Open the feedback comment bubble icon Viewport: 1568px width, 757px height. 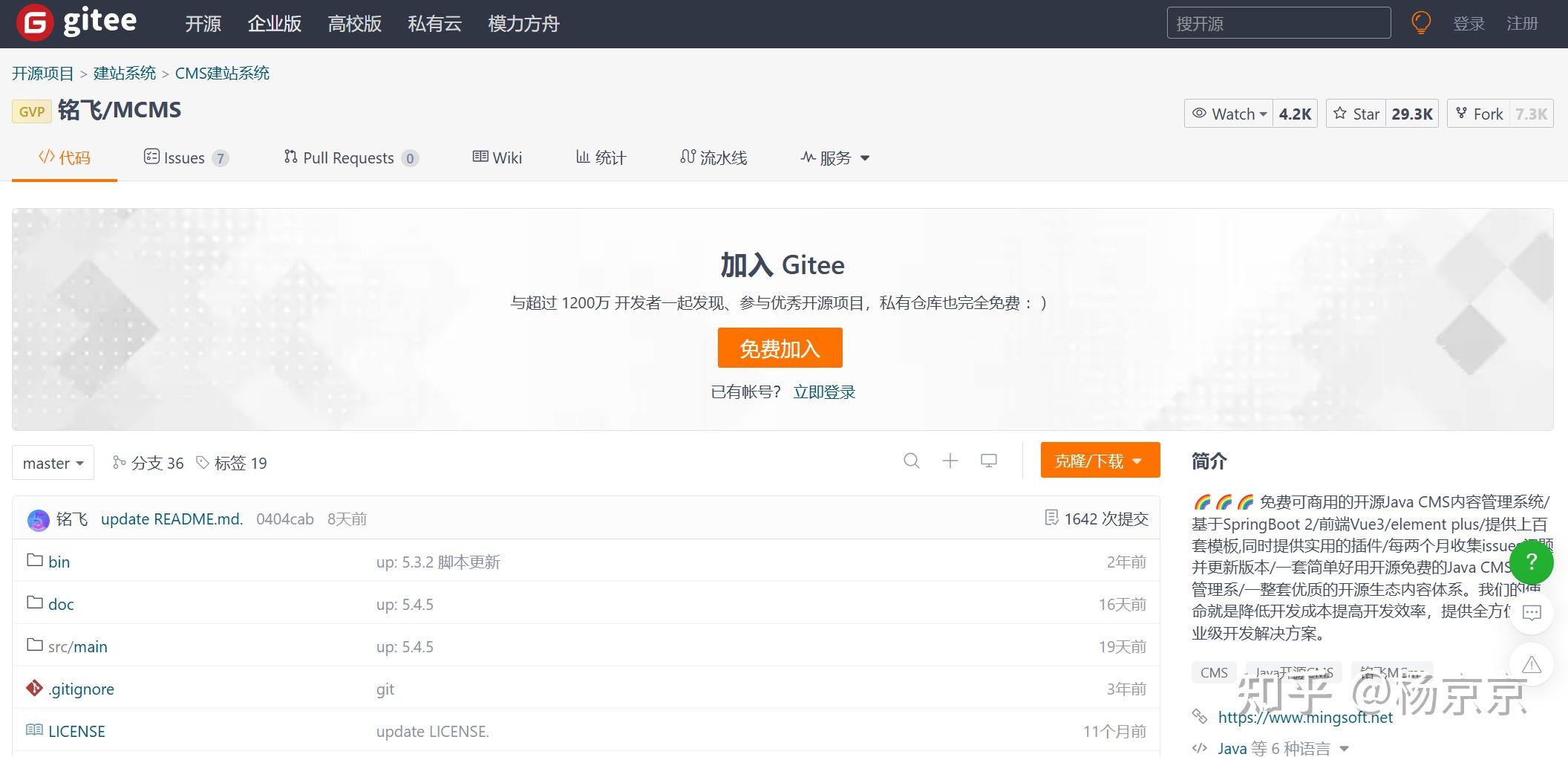tap(1531, 613)
